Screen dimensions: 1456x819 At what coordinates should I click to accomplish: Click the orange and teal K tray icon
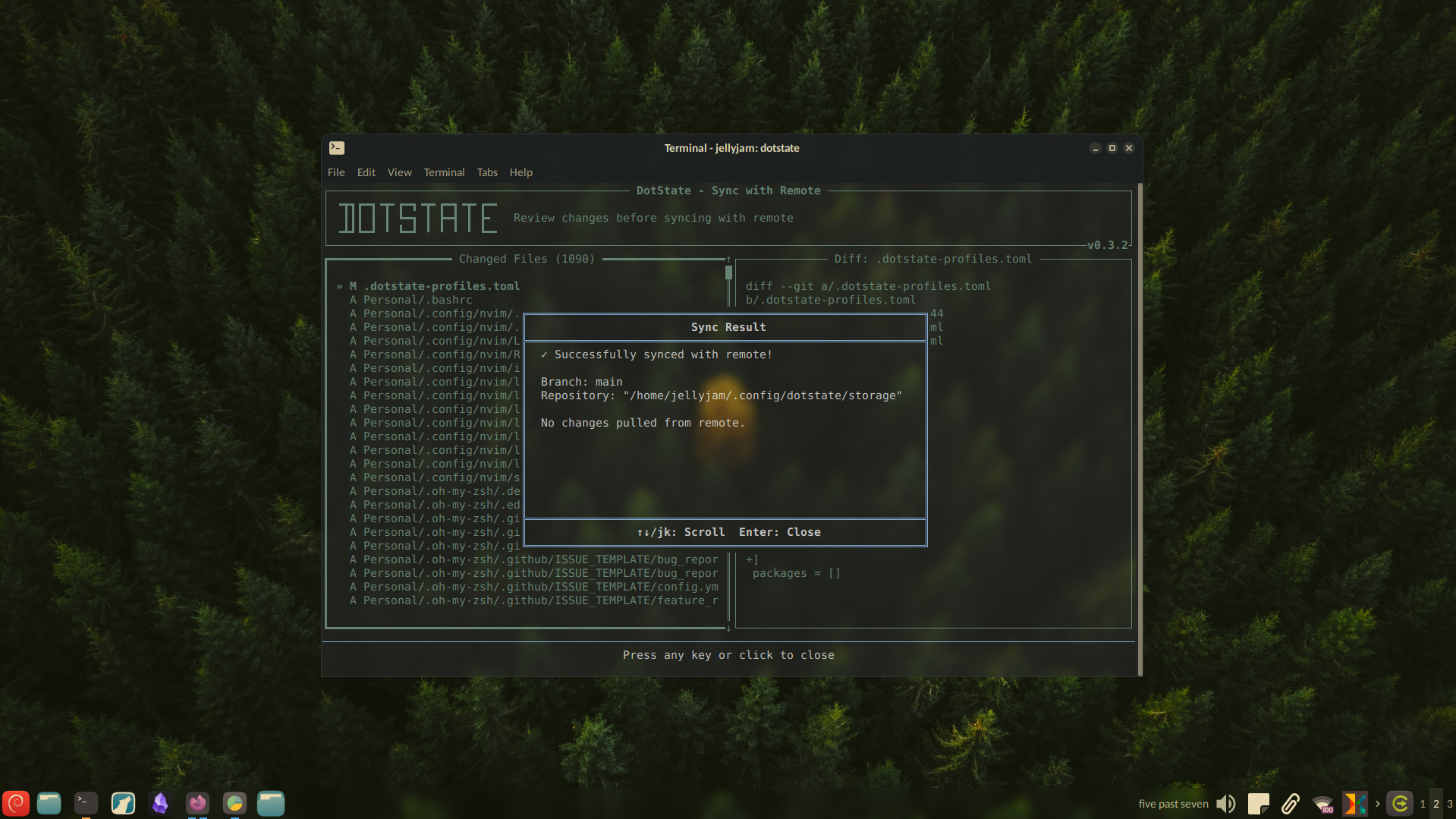tap(1354, 804)
